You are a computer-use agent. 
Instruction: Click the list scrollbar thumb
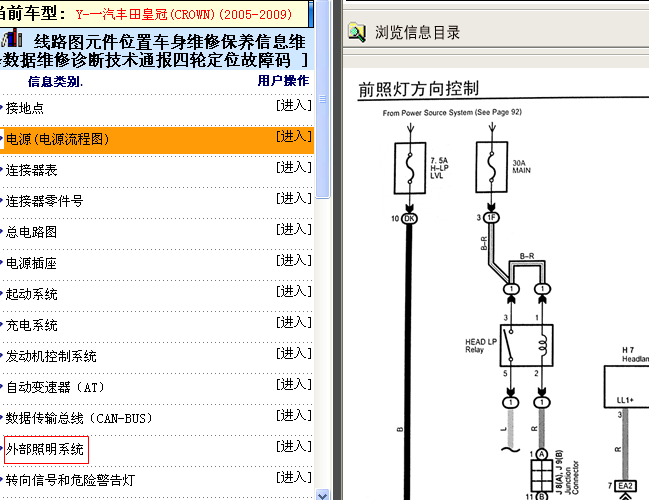322,99
